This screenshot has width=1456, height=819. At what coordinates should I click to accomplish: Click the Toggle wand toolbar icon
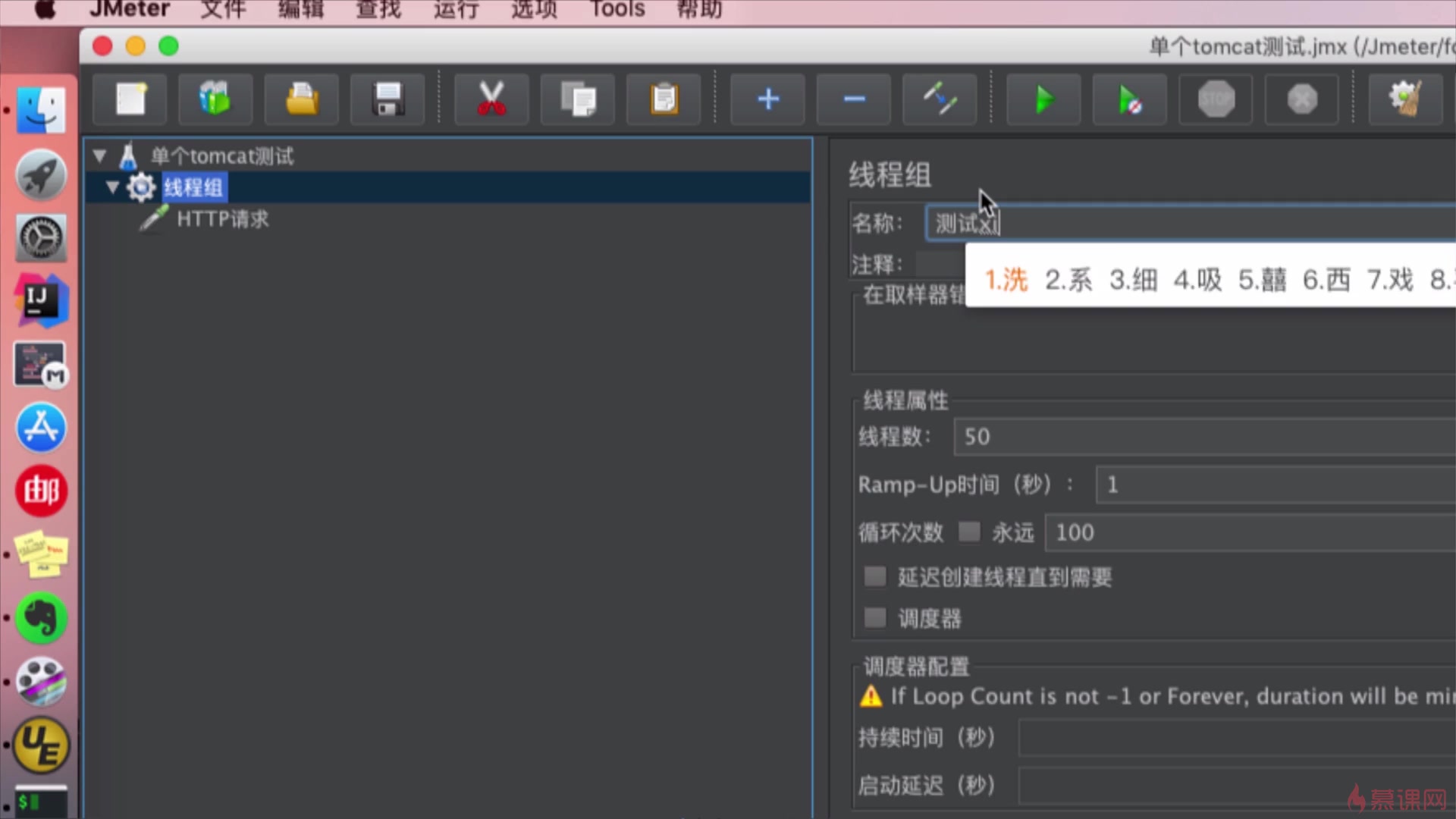point(940,99)
